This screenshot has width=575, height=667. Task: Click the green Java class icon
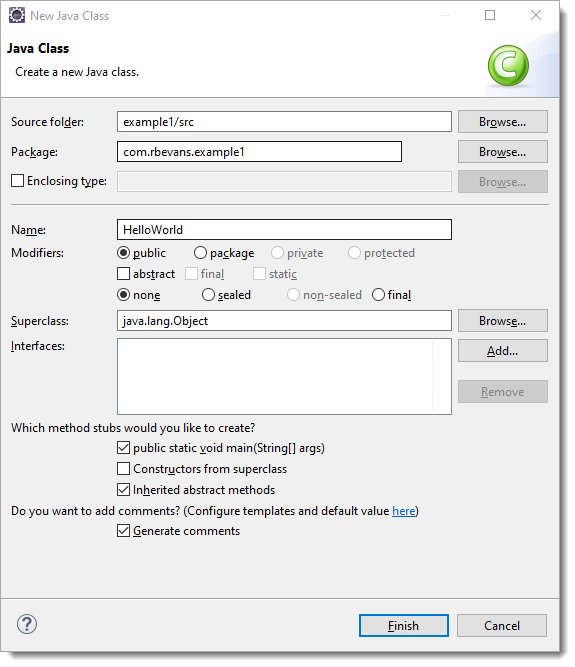[508, 66]
